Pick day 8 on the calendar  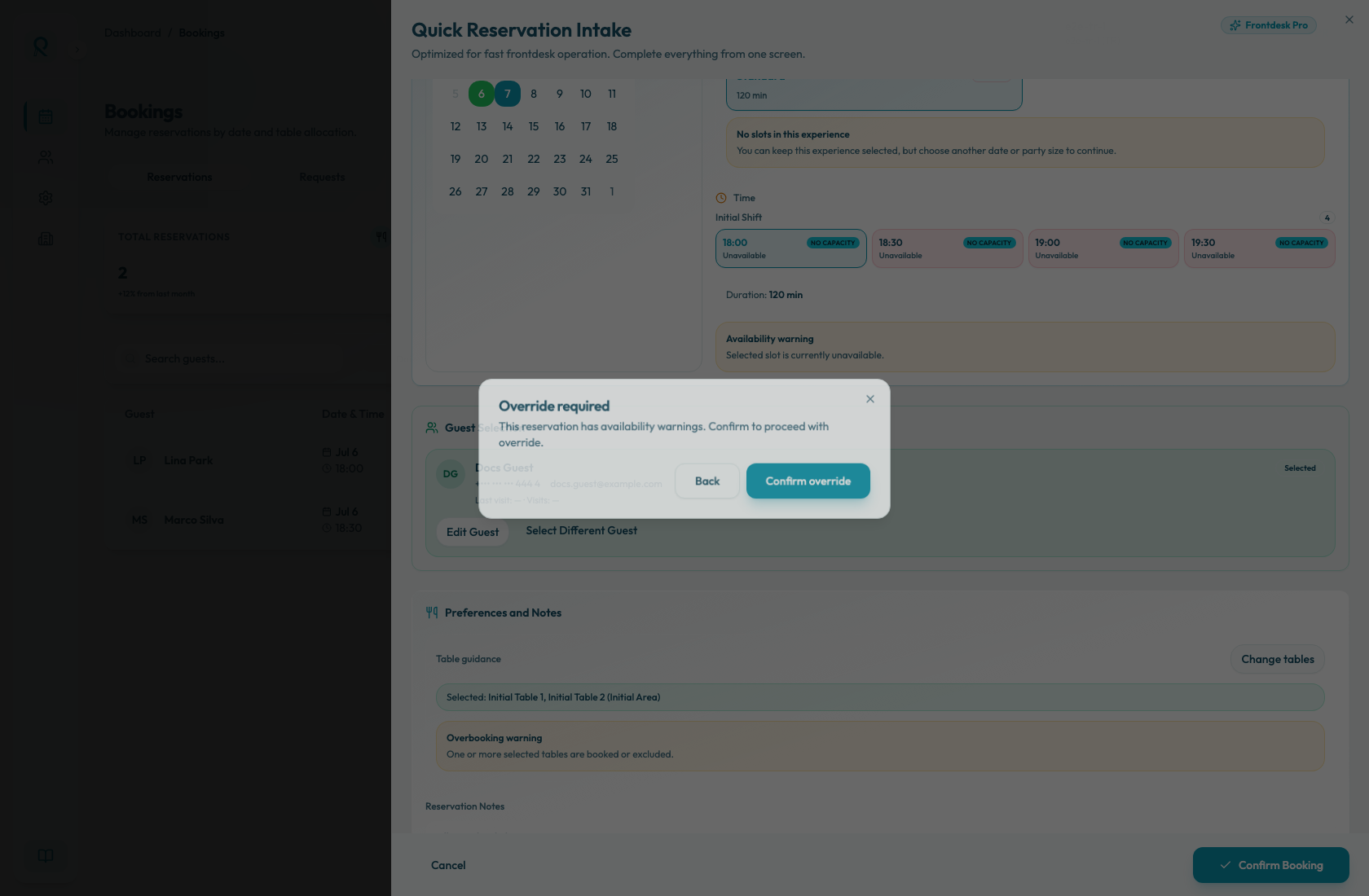(x=534, y=94)
